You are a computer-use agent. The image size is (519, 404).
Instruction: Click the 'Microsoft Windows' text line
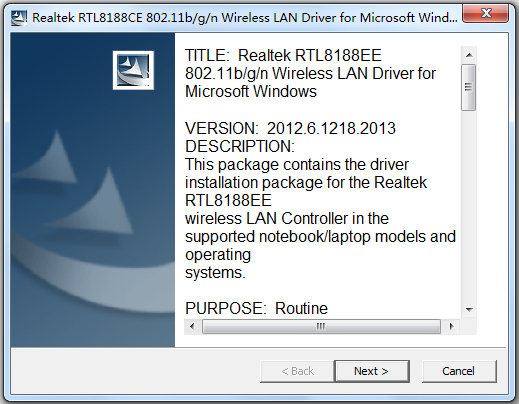(251, 91)
